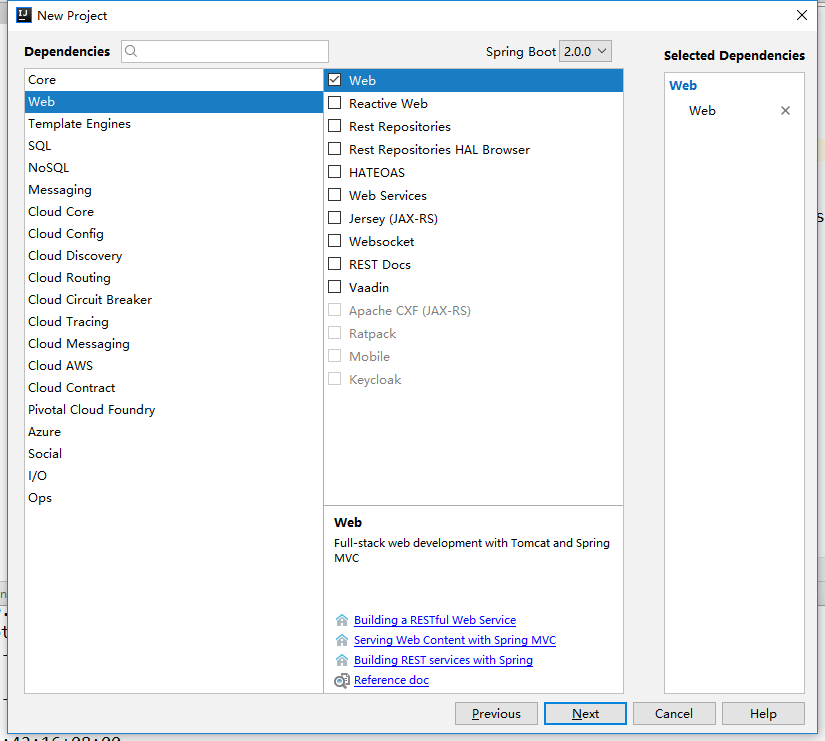This screenshot has height=741, width=825.
Task: Remove Web from Selected Dependencies with X
Action: (785, 111)
